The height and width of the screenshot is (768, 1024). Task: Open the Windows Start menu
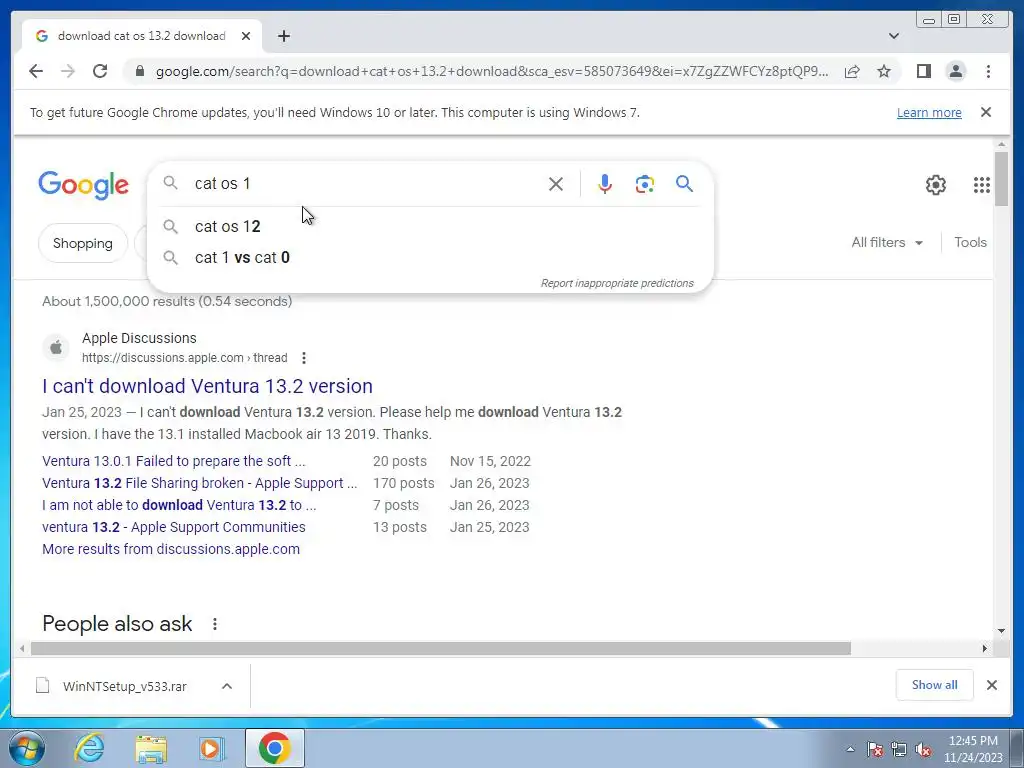[27, 748]
